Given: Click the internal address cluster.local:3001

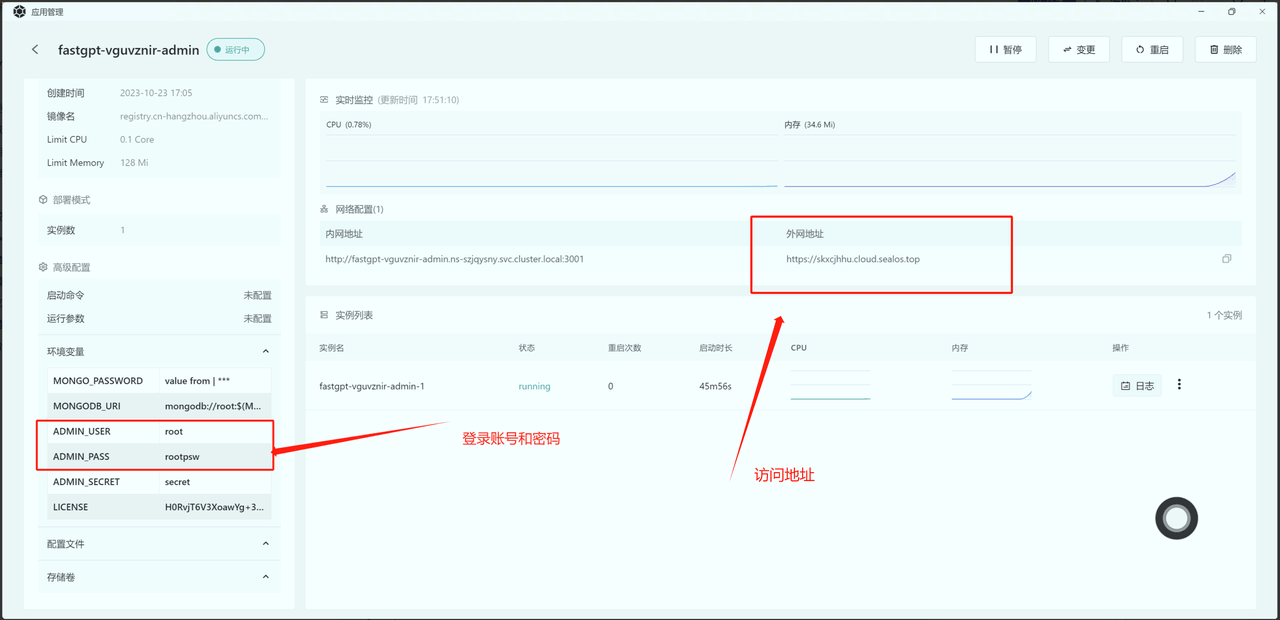Looking at the screenshot, I should (454, 259).
